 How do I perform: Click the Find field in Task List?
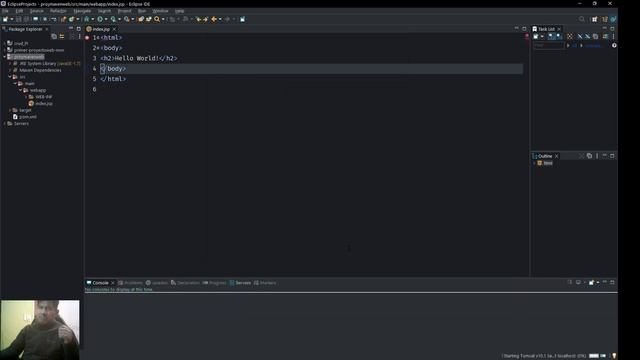(x=549, y=45)
